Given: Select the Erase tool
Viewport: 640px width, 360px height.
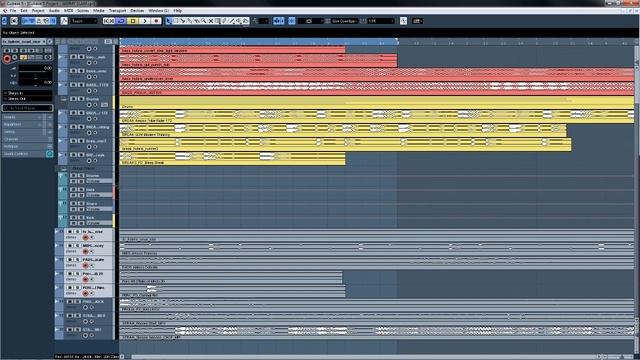Looking at the screenshot, I should tap(197, 21).
